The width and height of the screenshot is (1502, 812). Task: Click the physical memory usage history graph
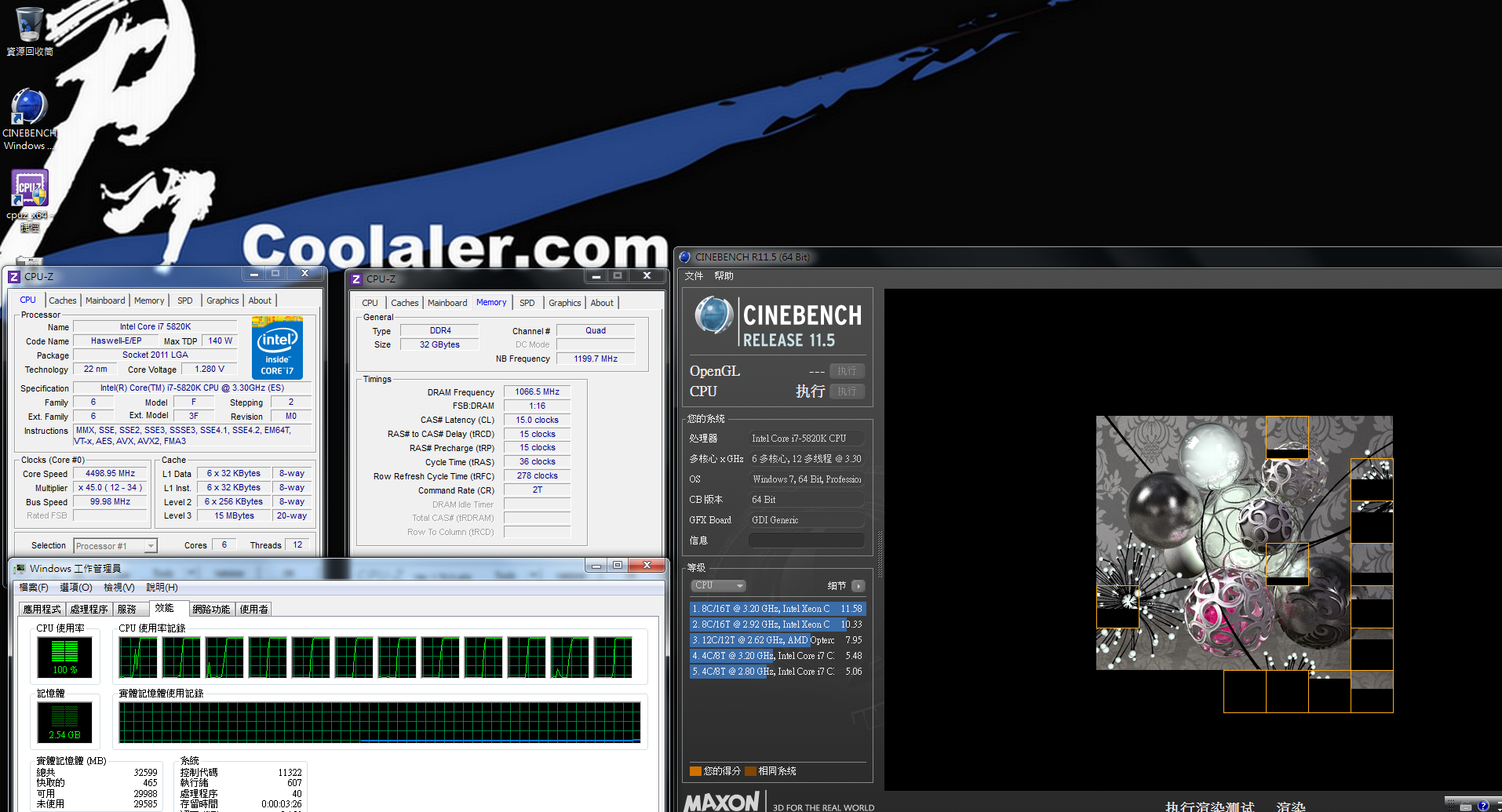tap(380, 723)
